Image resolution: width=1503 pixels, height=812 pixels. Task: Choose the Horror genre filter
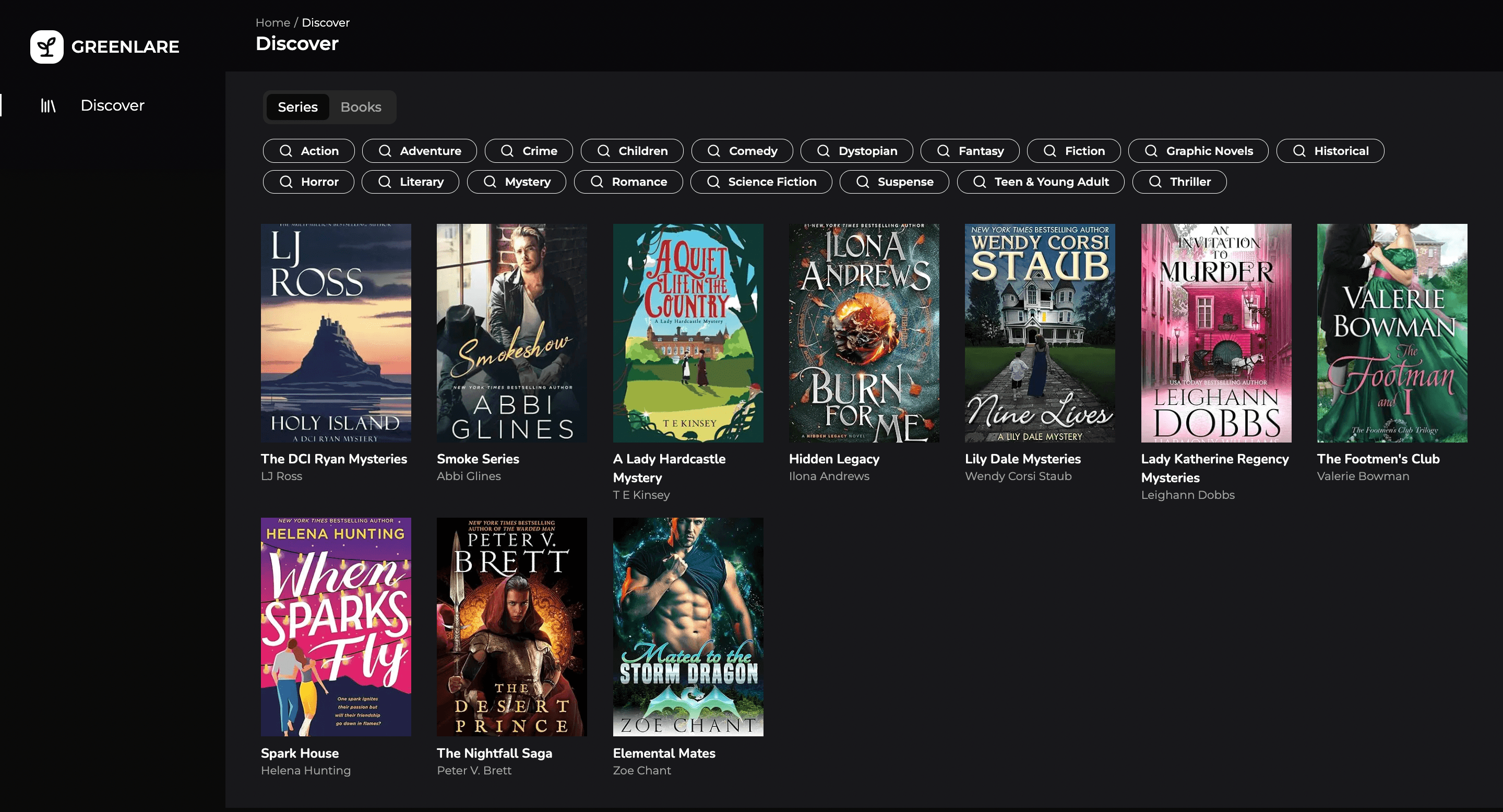(x=308, y=182)
